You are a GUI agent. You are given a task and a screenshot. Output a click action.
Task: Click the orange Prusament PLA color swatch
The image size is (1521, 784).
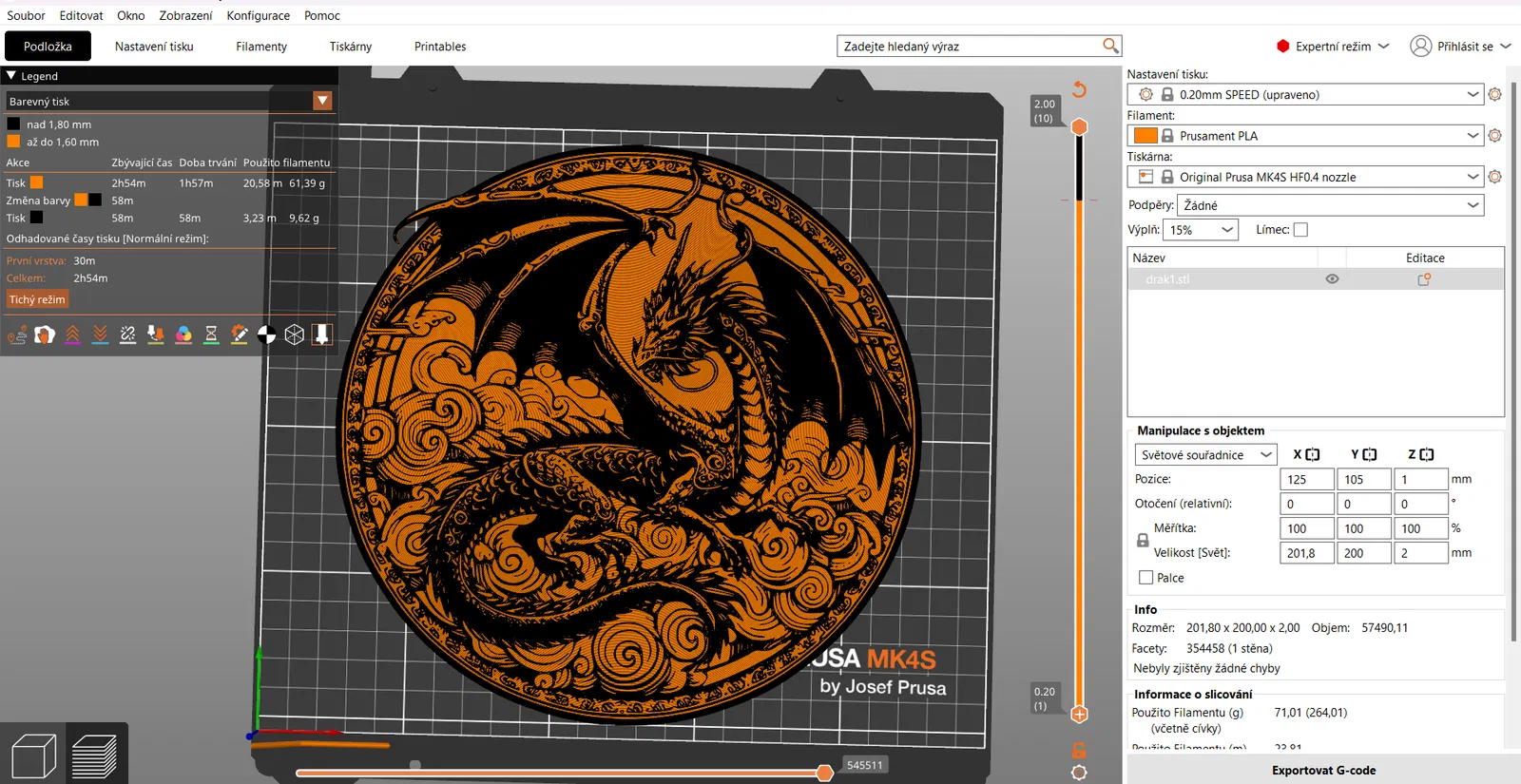tap(1146, 136)
